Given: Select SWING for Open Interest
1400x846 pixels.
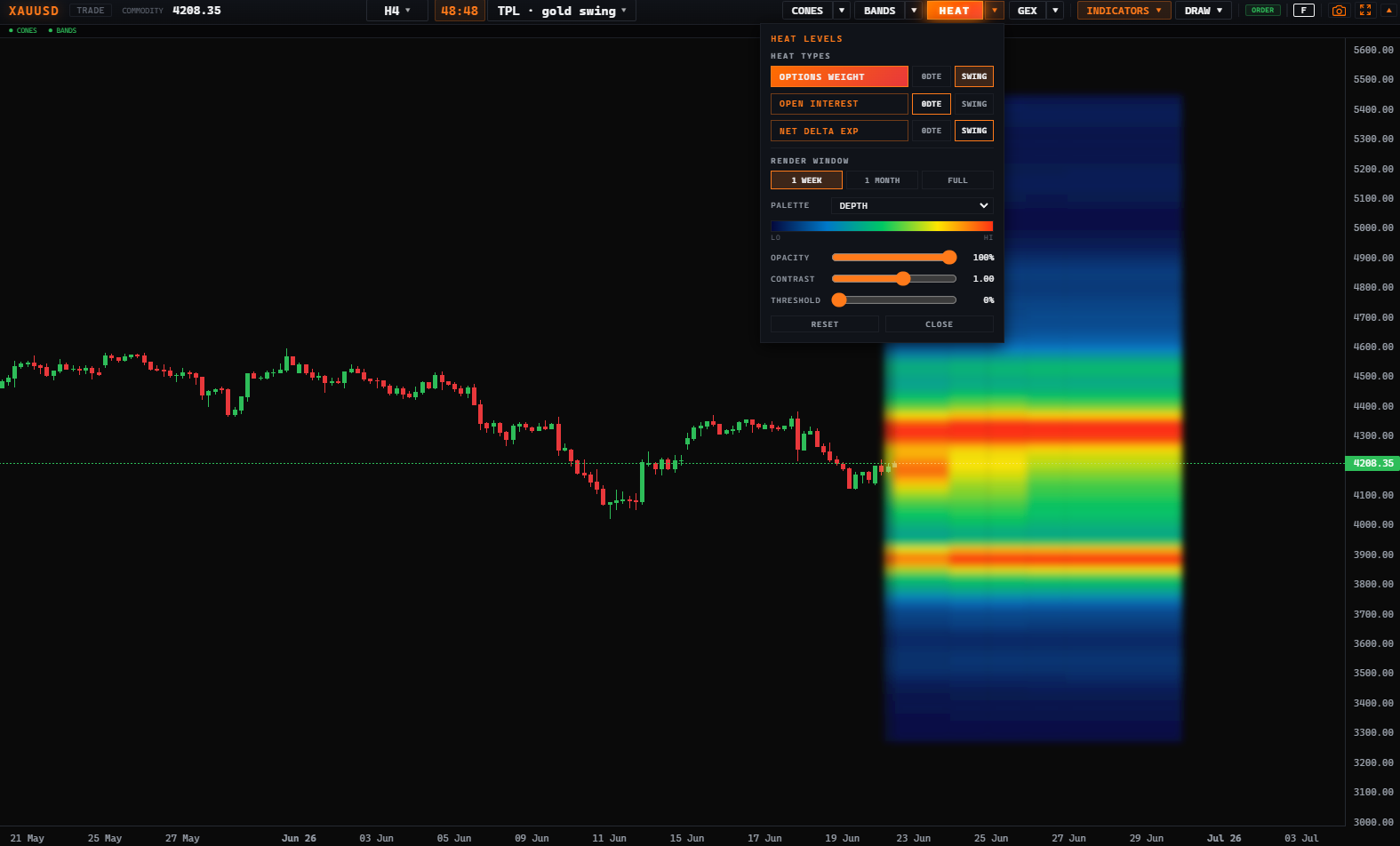Looking at the screenshot, I should click(974, 104).
